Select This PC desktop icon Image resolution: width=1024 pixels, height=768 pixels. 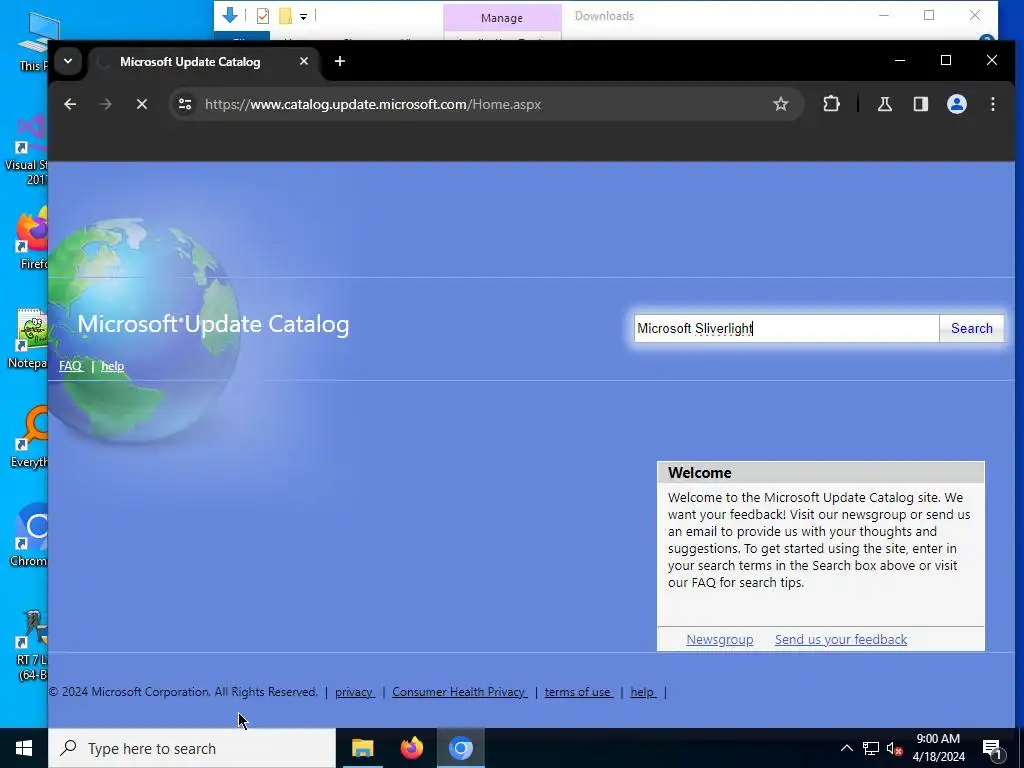coord(36,41)
